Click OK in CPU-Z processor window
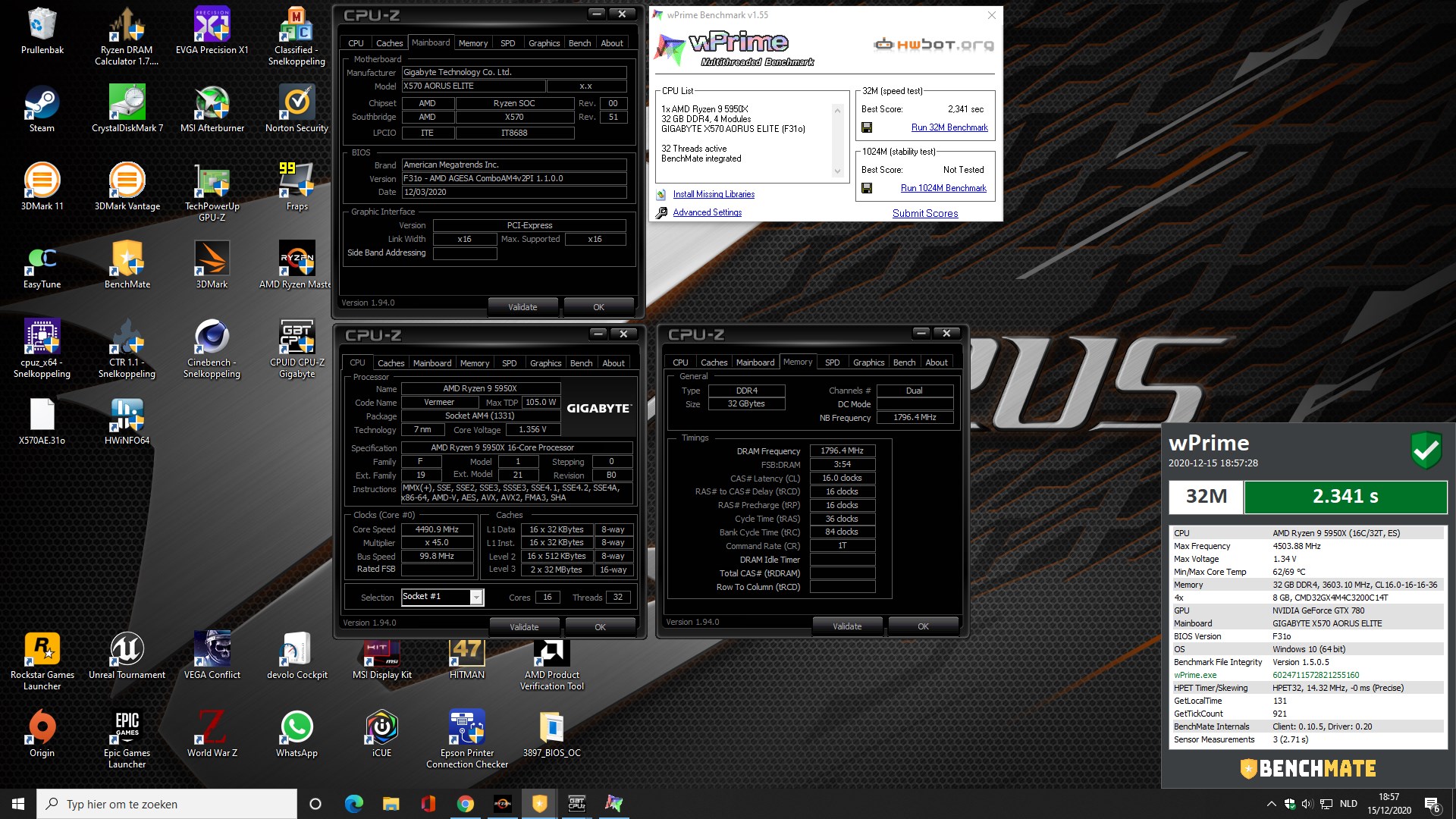Image resolution: width=1456 pixels, height=819 pixels. (x=600, y=627)
